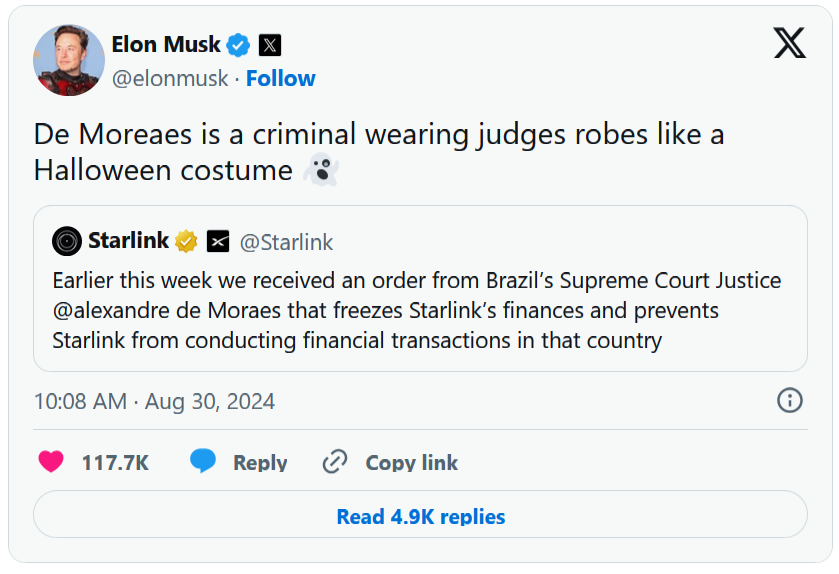This screenshot has height=574, width=839.
Task: Click the Starlink circular avatar icon
Action: tap(67, 241)
